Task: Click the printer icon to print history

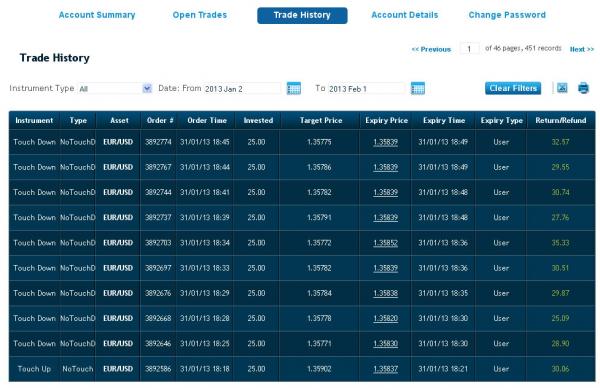Action: pyautogui.click(x=583, y=88)
